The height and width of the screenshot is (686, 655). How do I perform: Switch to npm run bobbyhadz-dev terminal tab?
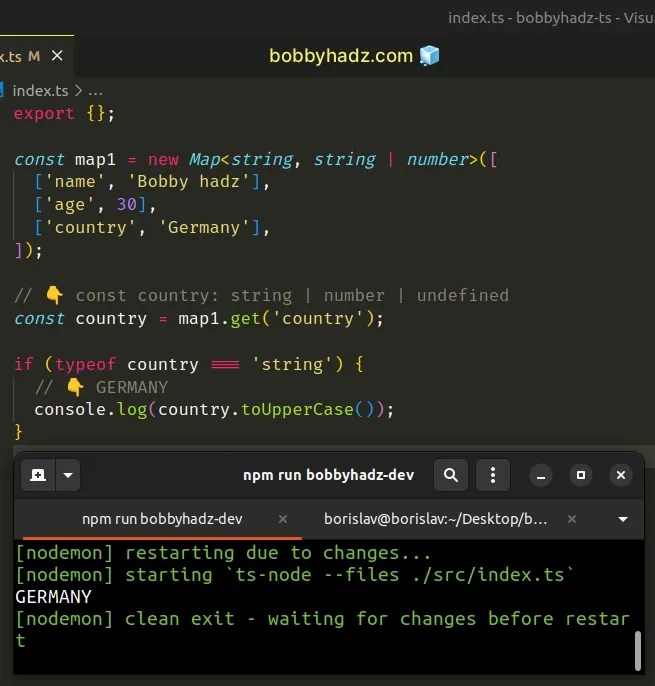162,519
